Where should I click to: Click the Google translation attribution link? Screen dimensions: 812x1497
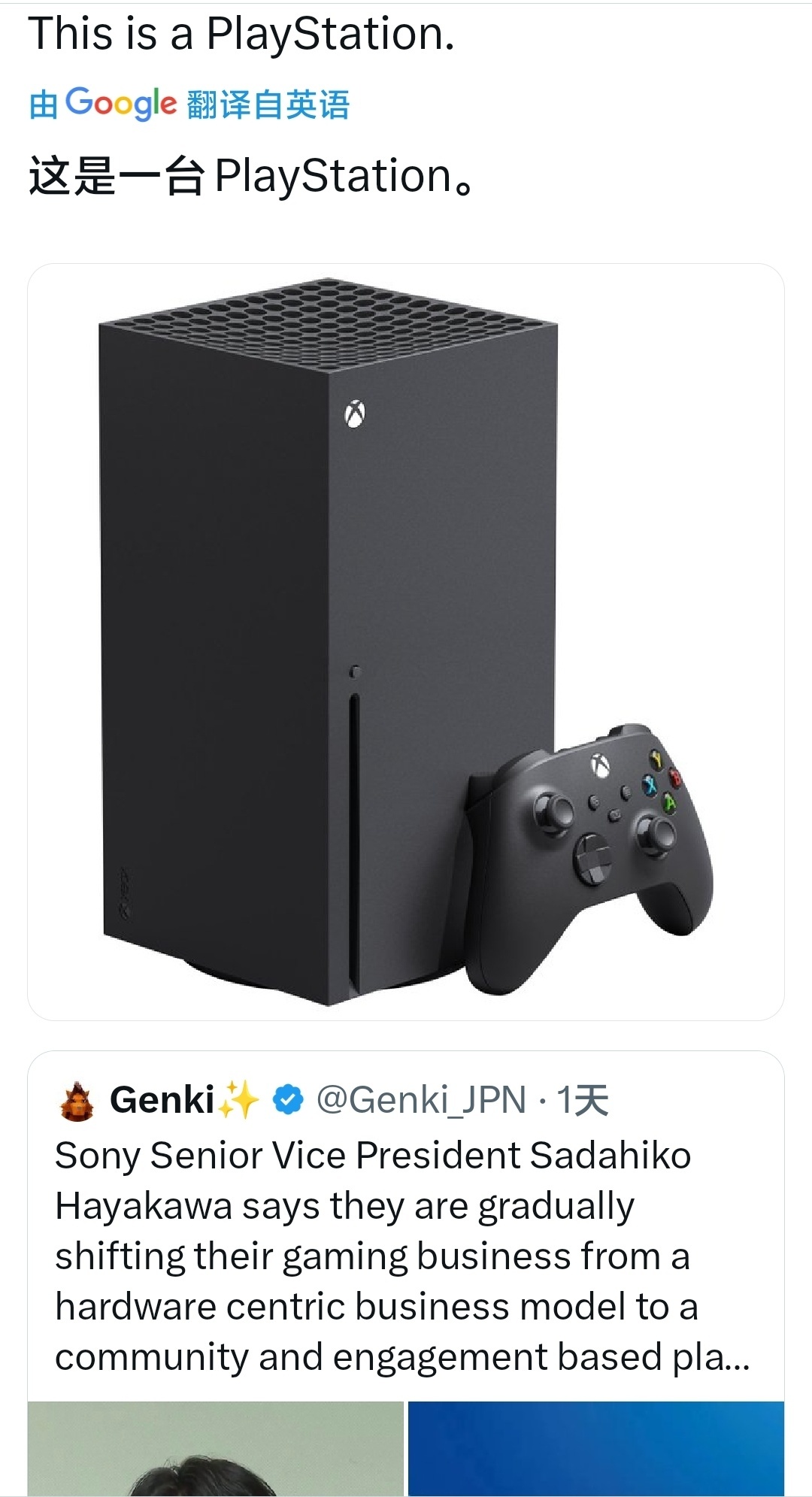click(x=189, y=104)
